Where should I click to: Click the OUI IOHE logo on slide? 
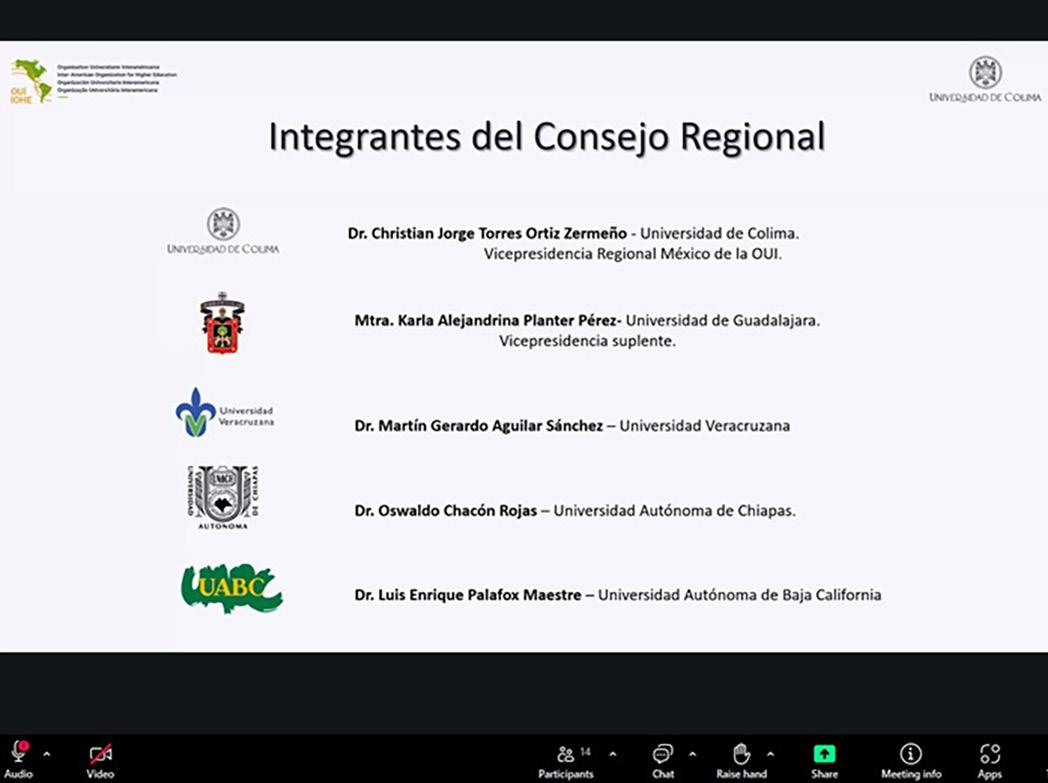coord(31,81)
